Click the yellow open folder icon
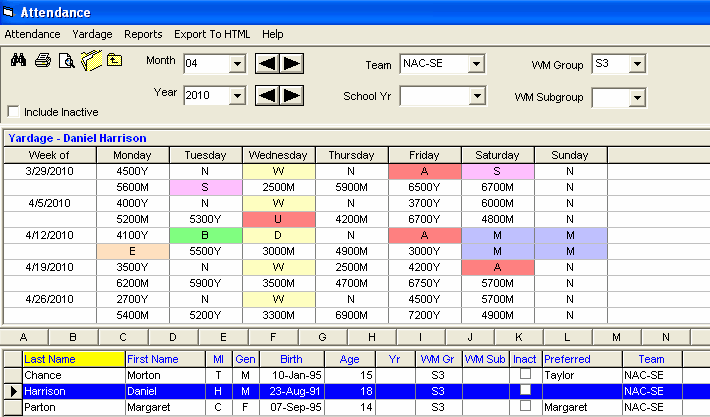This screenshot has width=710, height=417. click(x=91, y=61)
